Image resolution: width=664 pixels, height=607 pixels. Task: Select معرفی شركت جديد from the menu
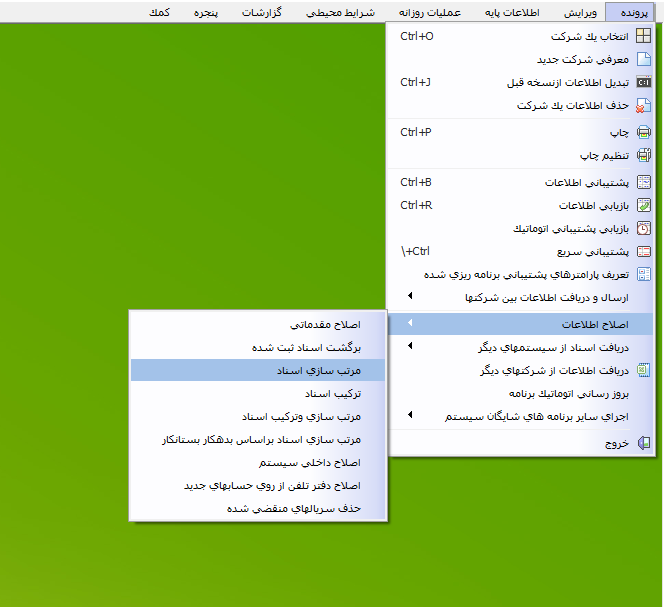520,59
